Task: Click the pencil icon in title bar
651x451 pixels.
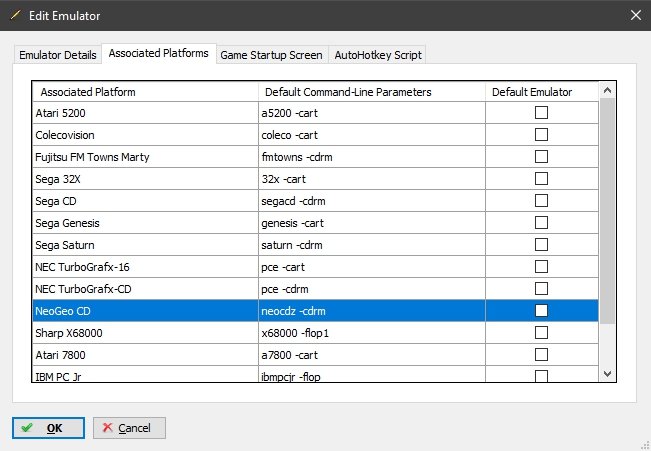Action: (x=15, y=15)
